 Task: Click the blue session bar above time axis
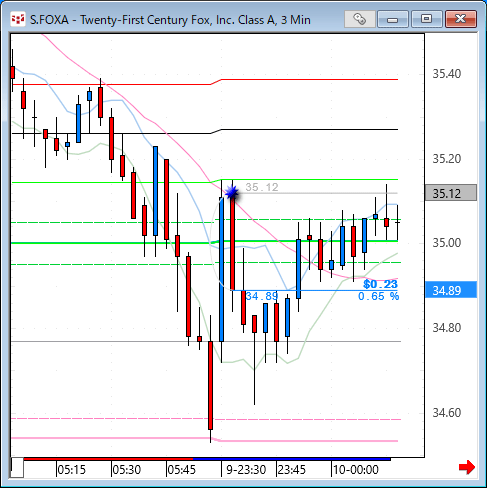tap(292, 459)
